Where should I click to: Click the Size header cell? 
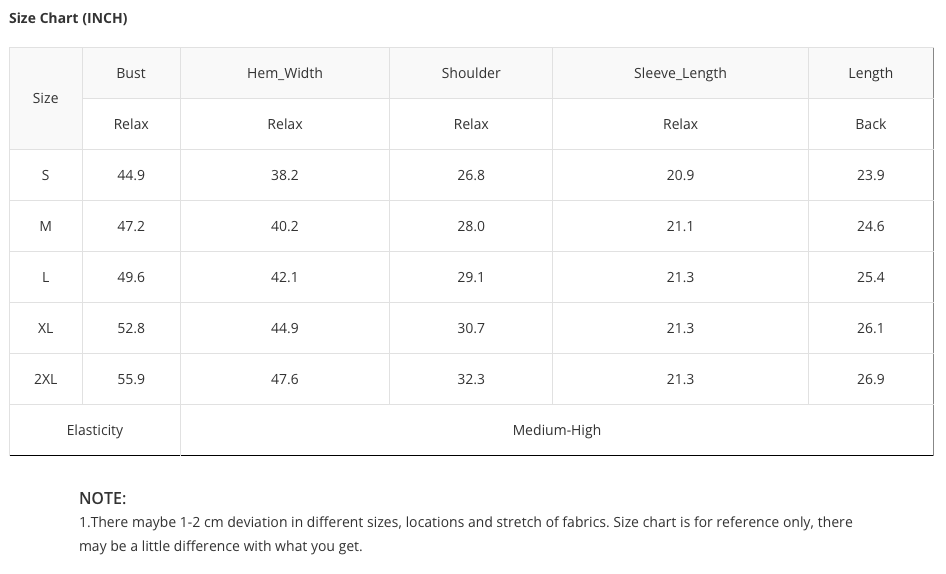[45, 98]
